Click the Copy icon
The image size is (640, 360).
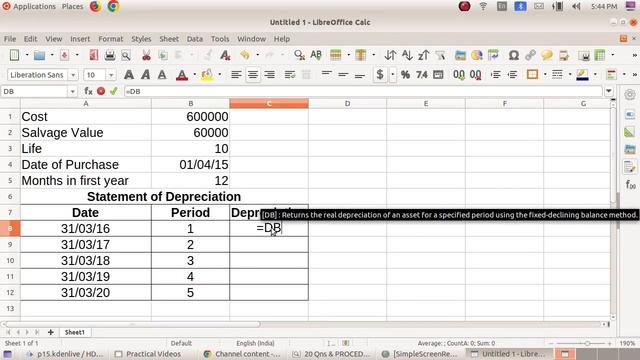pyautogui.click(x=163, y=55)
